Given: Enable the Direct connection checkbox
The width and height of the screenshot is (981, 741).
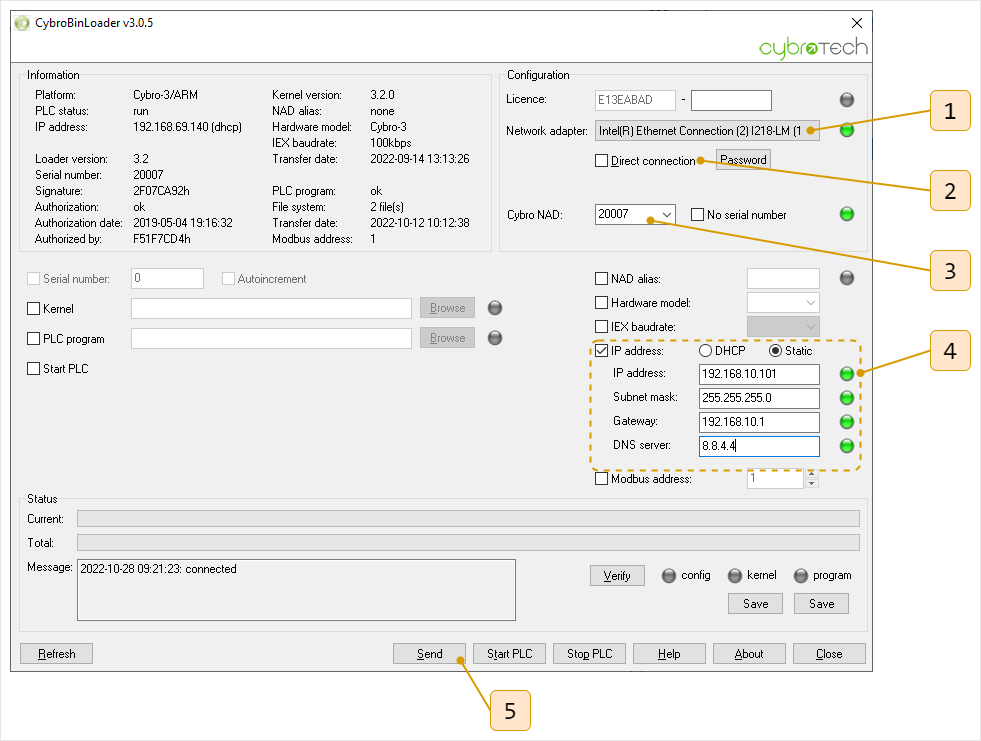Looking at the screenshot, I should point(601,161).
